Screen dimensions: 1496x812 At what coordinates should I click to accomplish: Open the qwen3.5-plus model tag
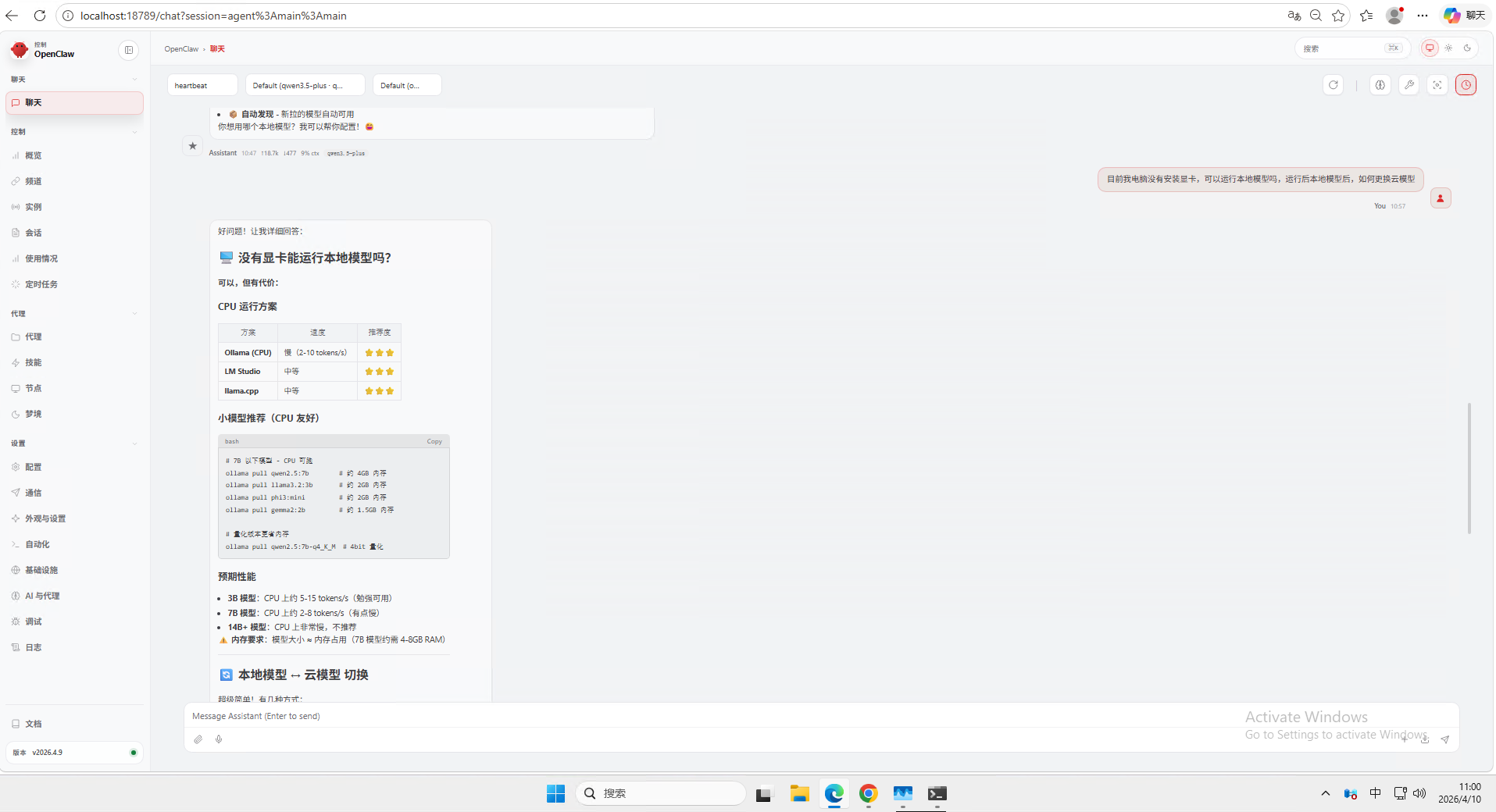click(x=346, y=153)
